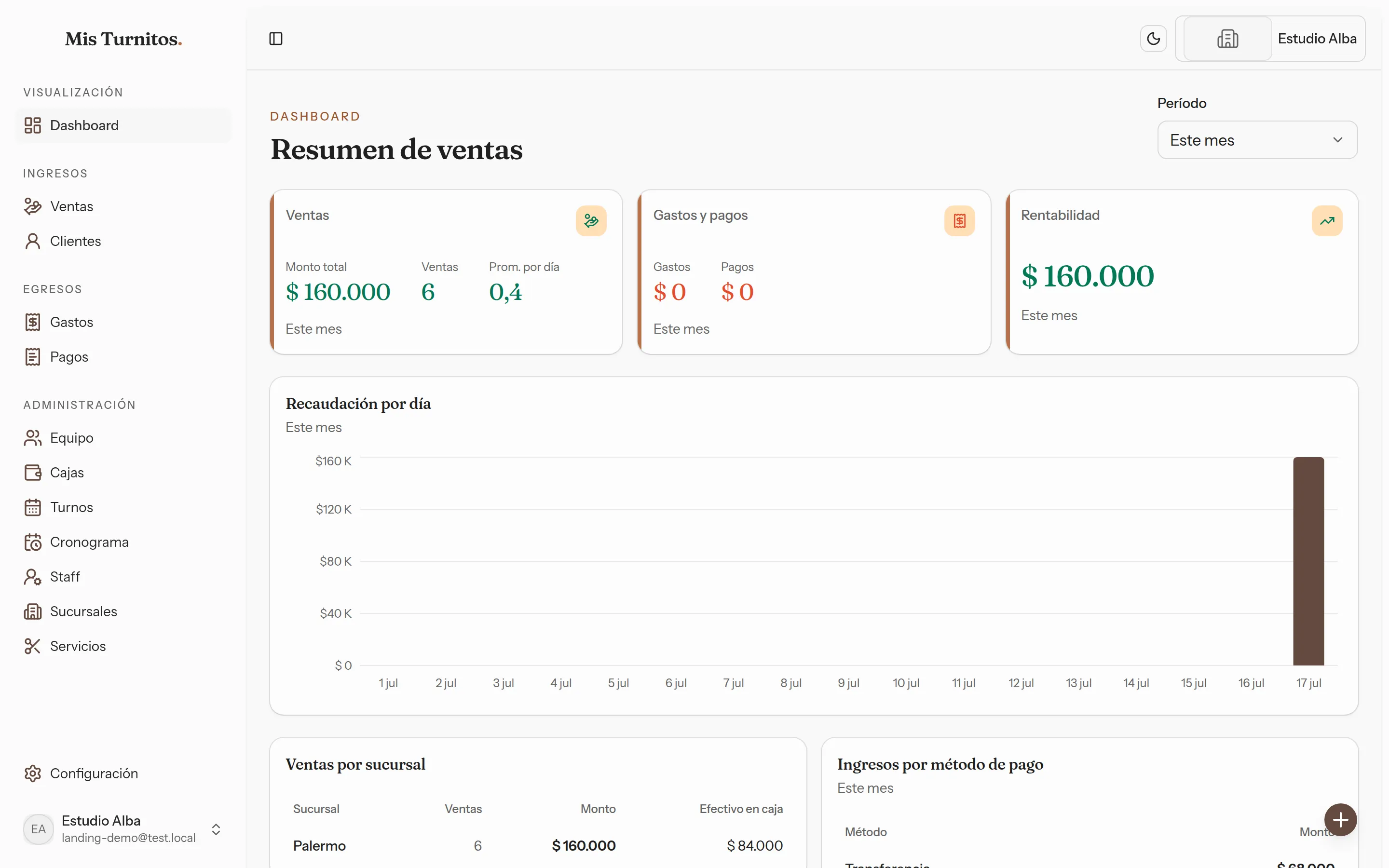Screen dimensions: 1389x868
Task: Click the 1 jul axis label
Action: click(388, 682)
